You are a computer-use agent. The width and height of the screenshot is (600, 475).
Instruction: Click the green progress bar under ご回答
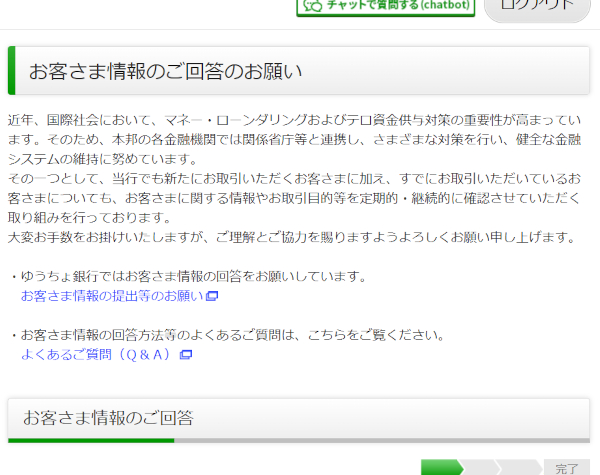pyautogui.click(x=91, y=441)
